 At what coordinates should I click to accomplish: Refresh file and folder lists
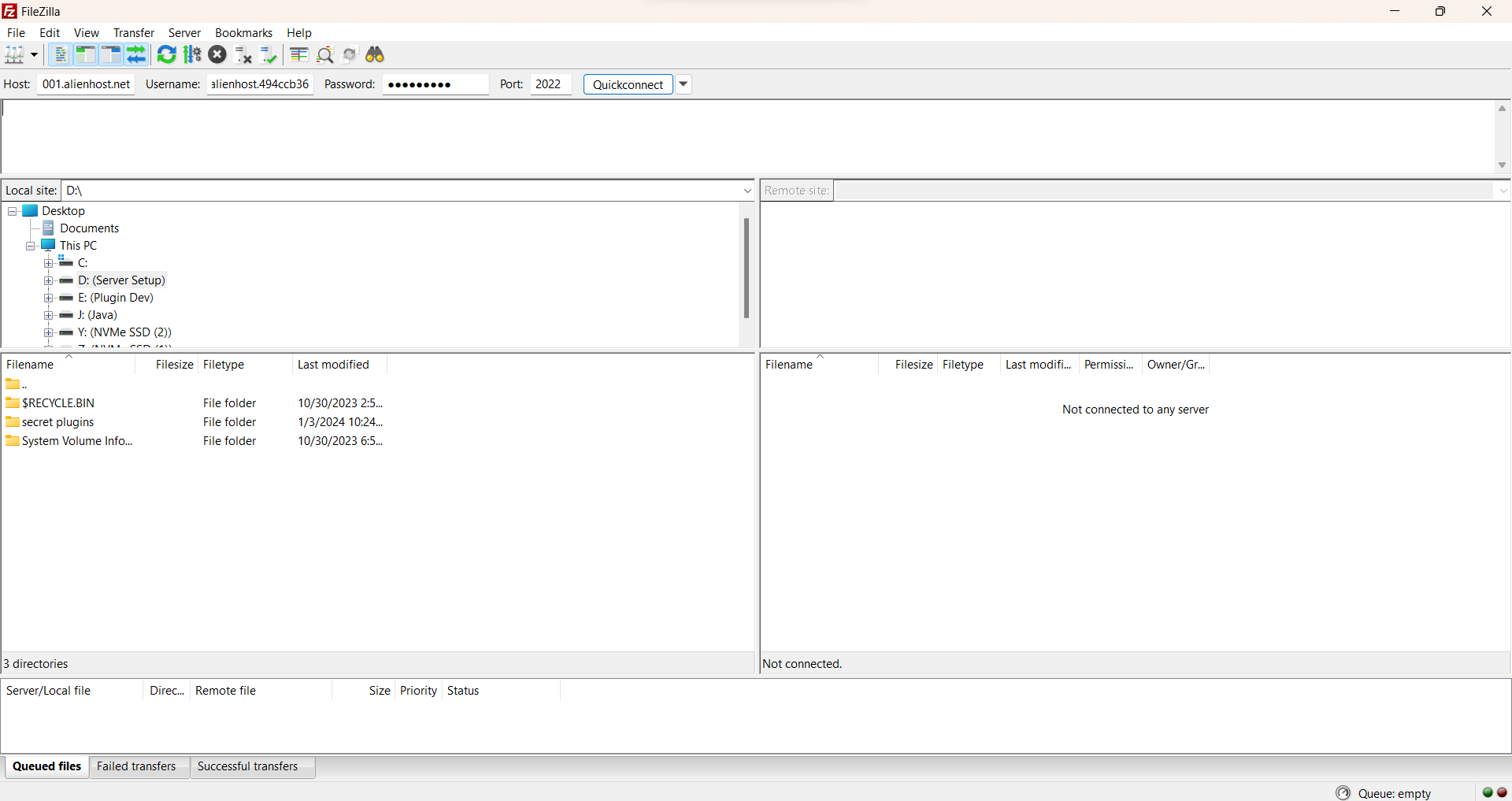(x=167, y=54)
